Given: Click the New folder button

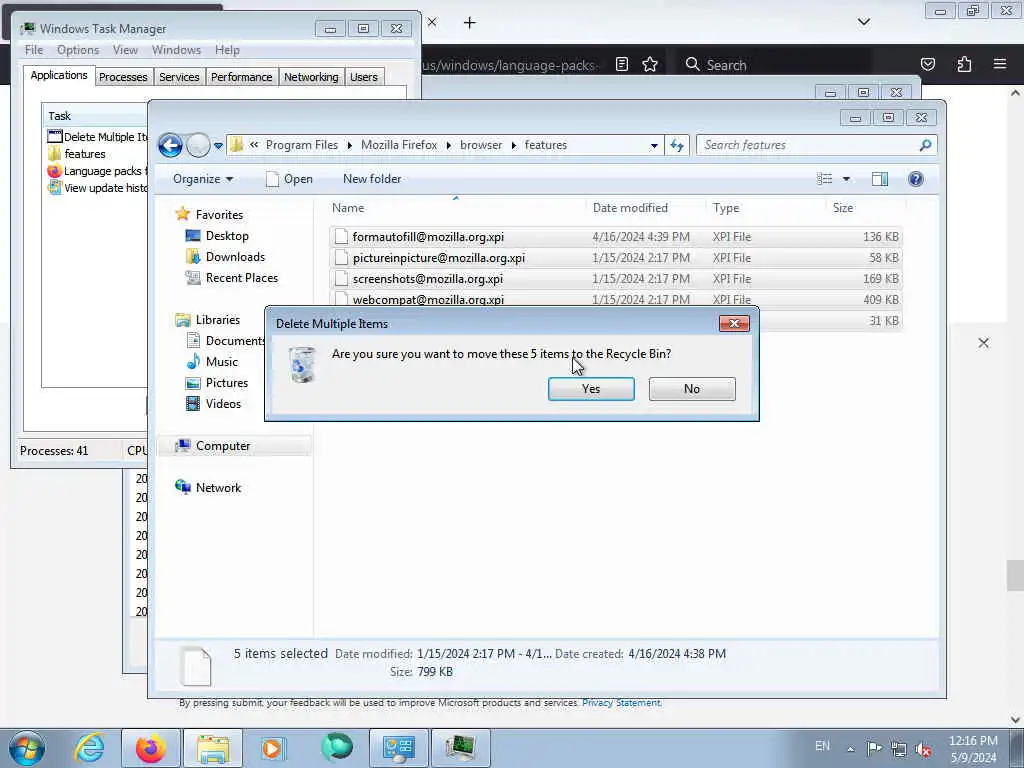Looking at the screenshot, I should [372, 179].
